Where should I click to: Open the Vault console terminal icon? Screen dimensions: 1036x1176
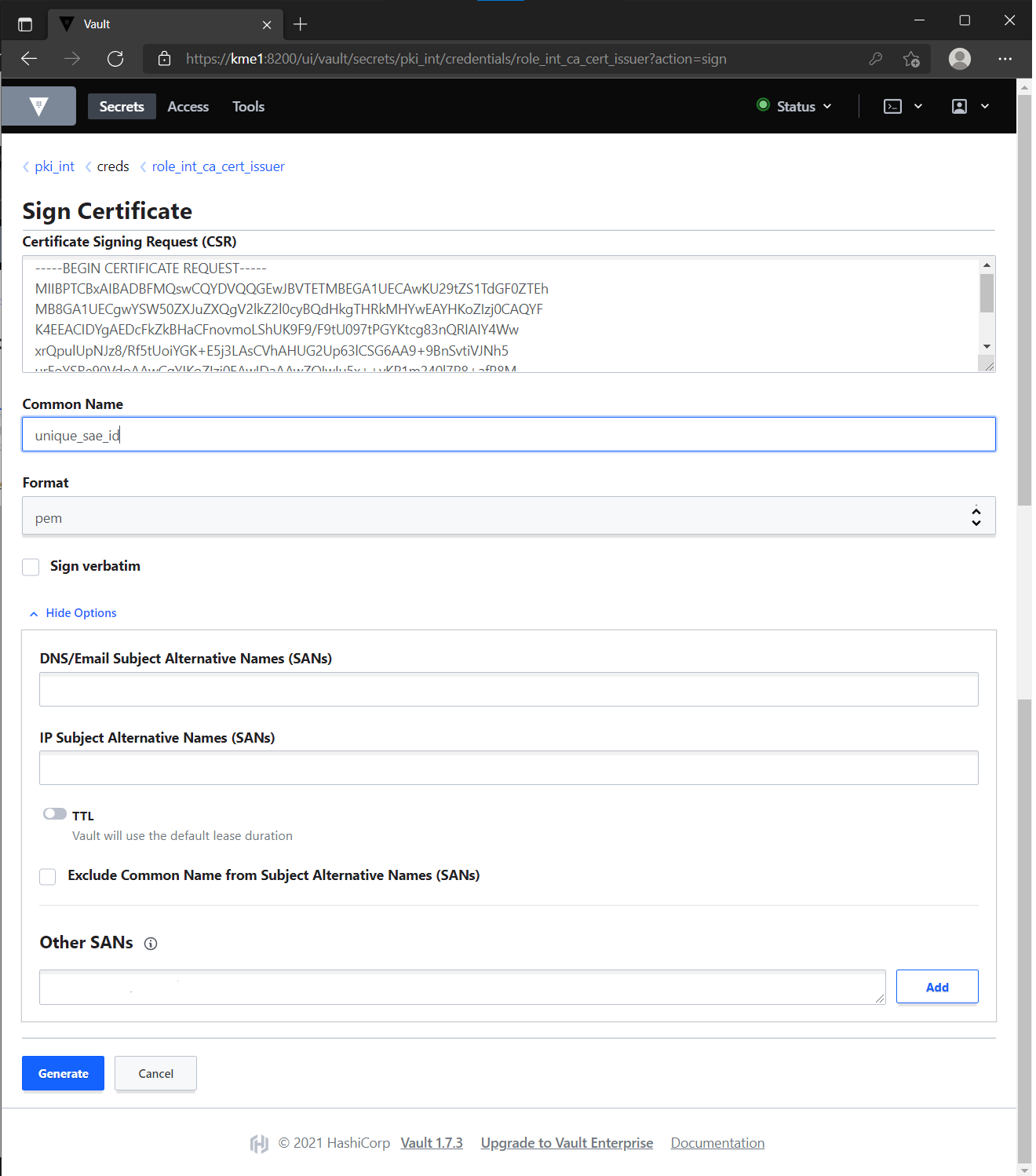tap(892, 107)
